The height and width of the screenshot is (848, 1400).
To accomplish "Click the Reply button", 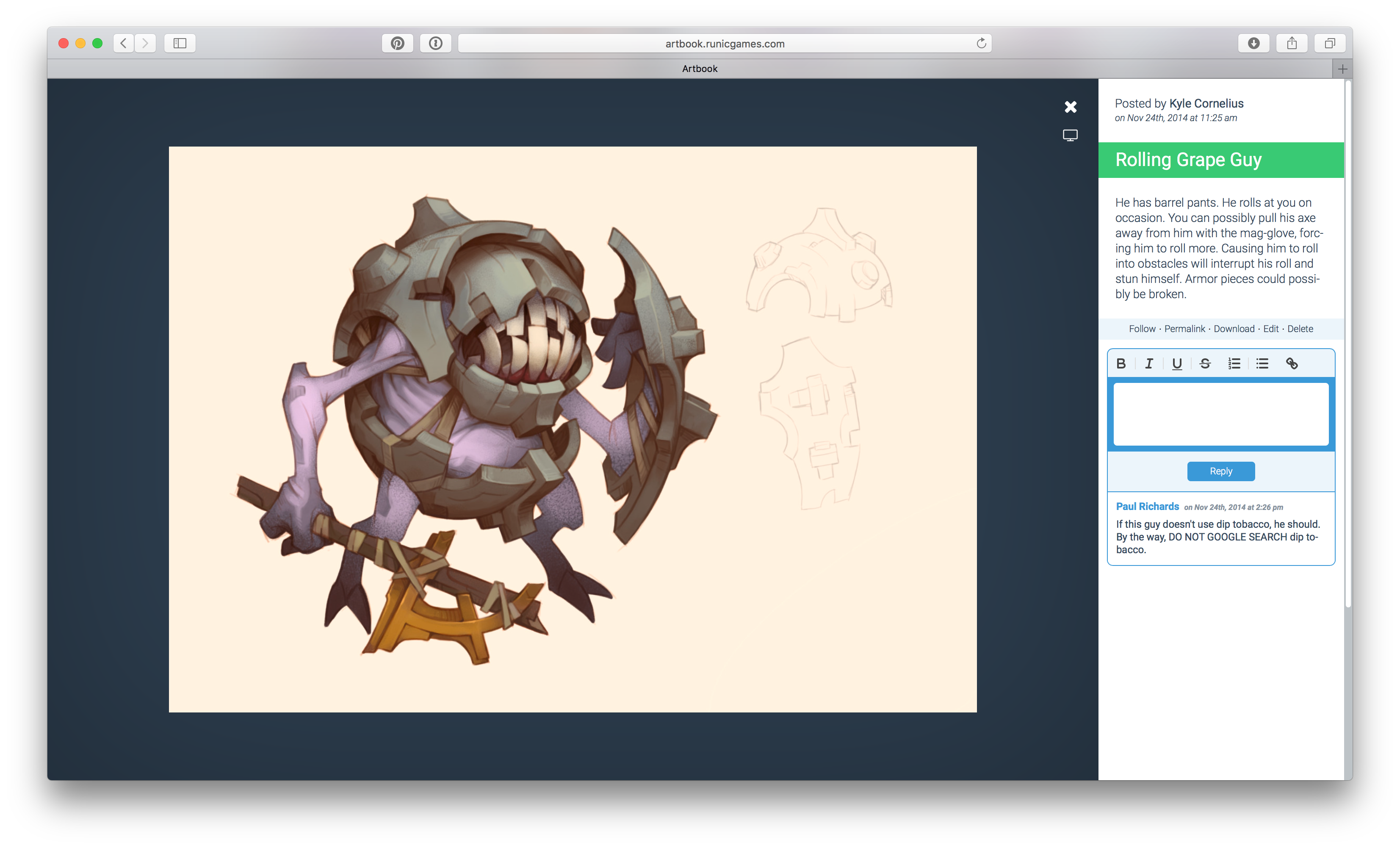I will click(x=1220, y=471).
